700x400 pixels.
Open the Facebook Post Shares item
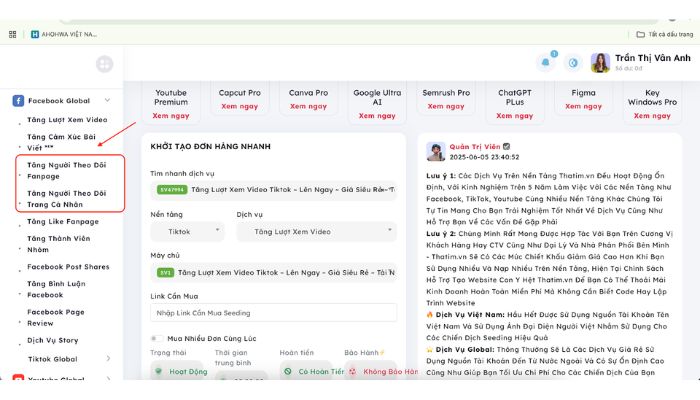tap(68, 267)
